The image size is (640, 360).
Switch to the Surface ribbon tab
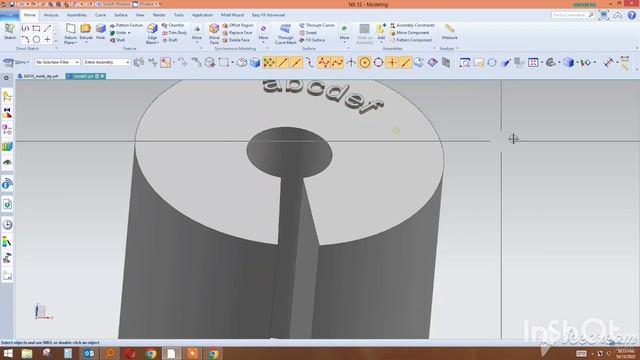click(x=120, y=15)
